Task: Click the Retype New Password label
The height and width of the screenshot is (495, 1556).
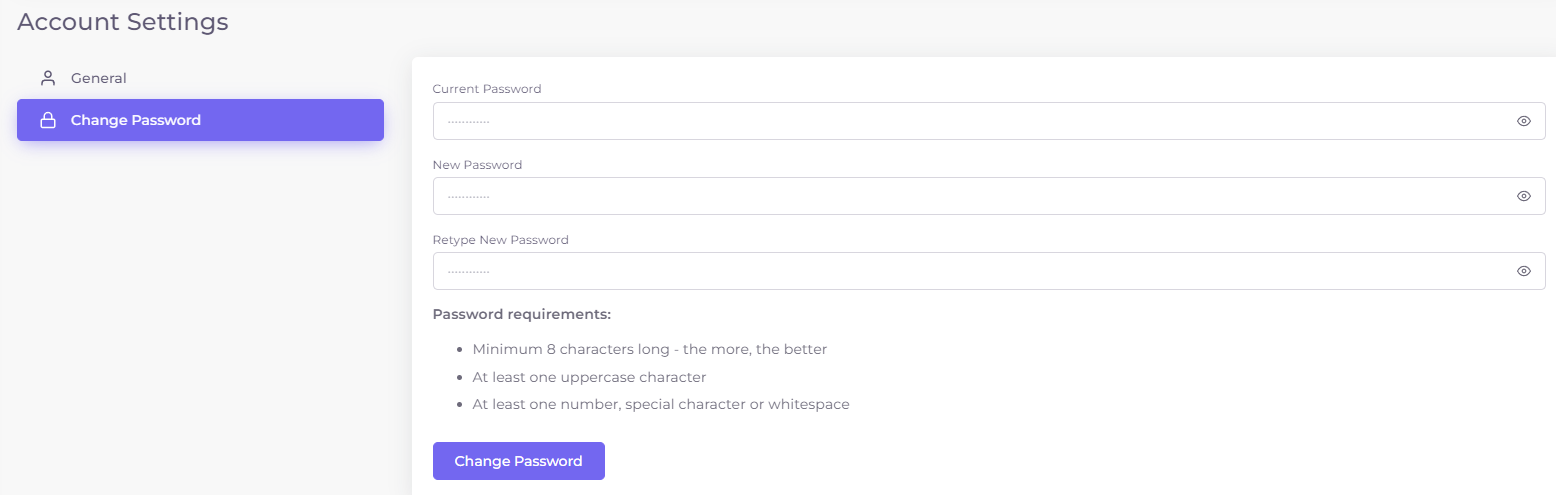Action: [x=500, y=240]
